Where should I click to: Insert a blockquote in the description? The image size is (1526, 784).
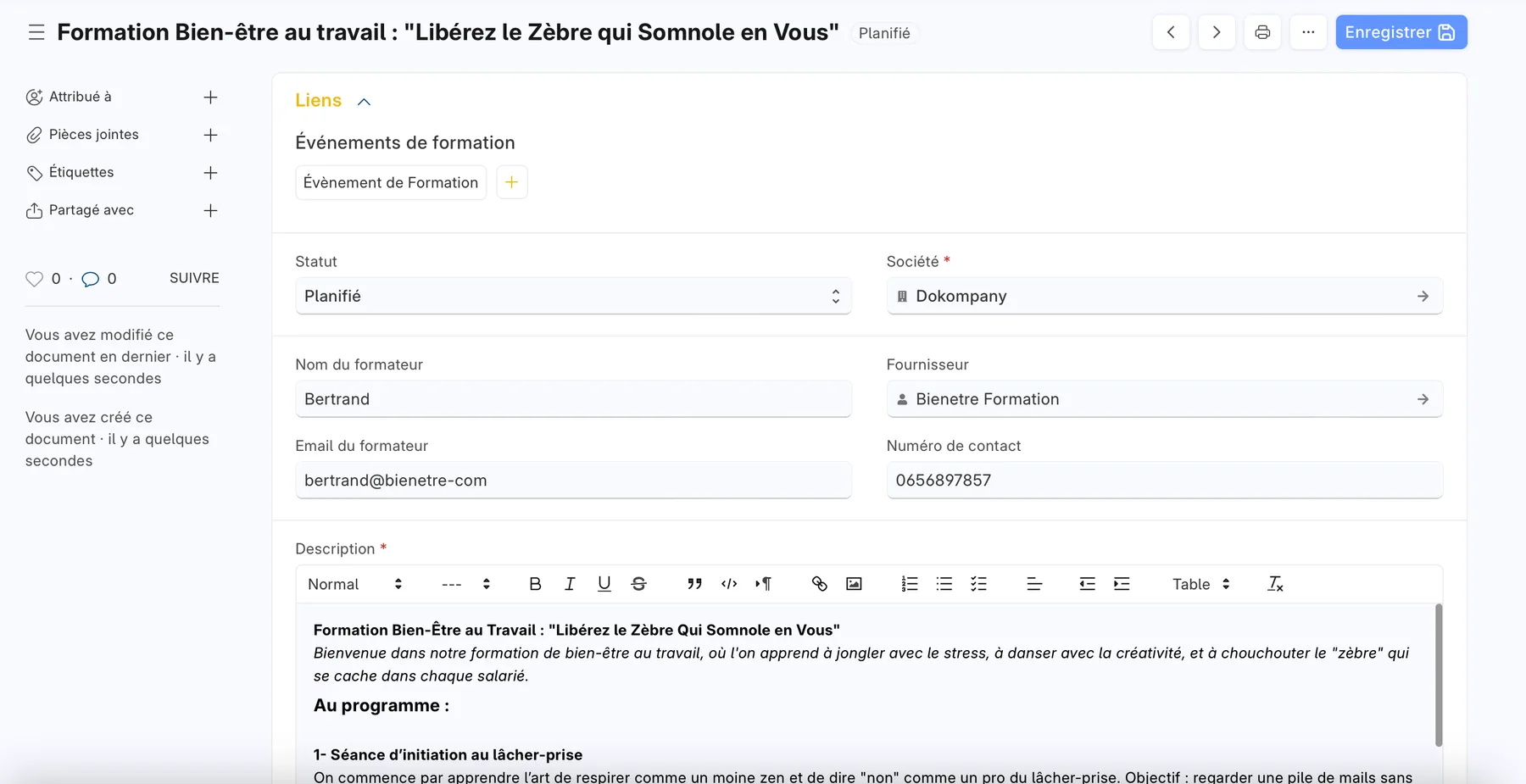pos(694,584)
